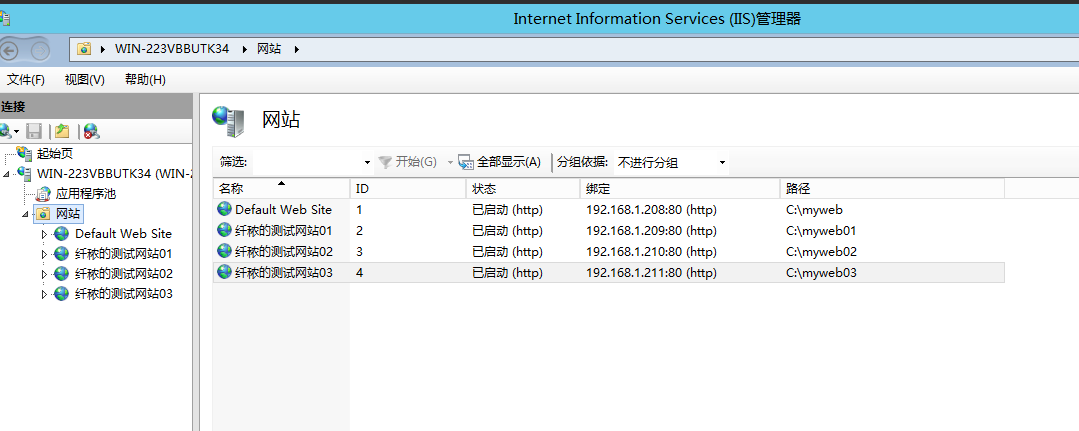Click globe icon in 纤秾的测试网站01 list row
The width and height of the screenshot is (1079, 431).
224,230
